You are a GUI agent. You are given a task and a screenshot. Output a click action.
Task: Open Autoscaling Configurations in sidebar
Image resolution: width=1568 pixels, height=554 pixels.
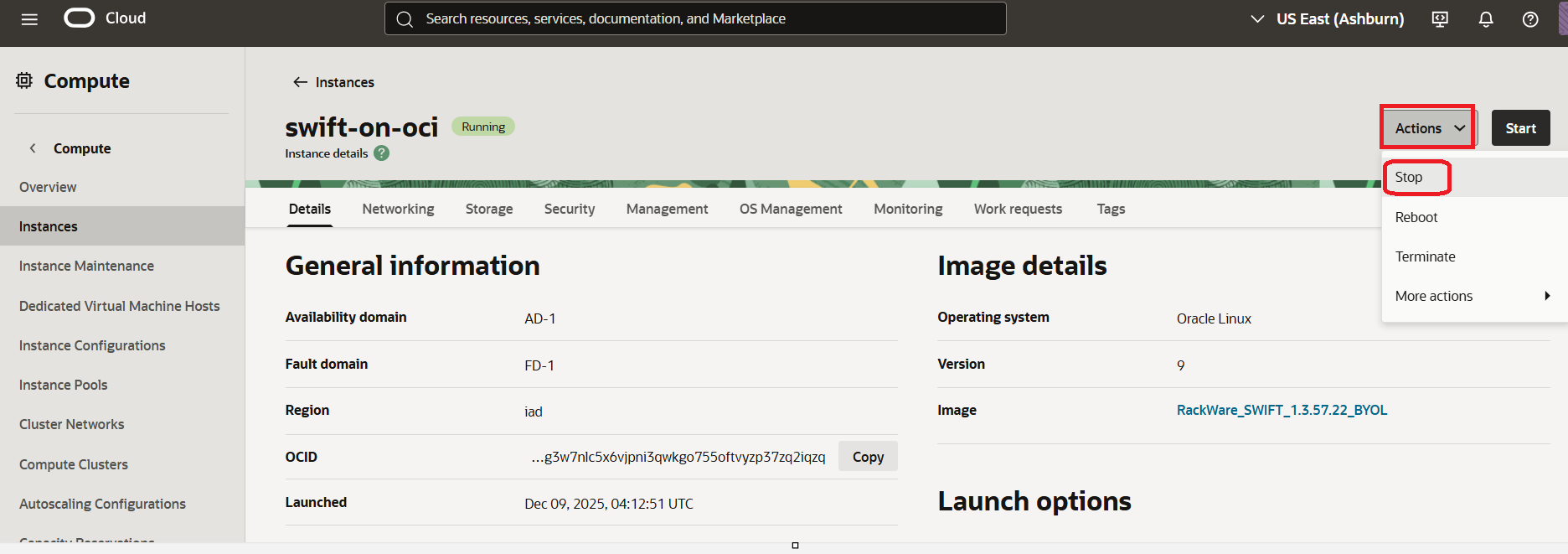pyautogui.click(x=102, y=504)
